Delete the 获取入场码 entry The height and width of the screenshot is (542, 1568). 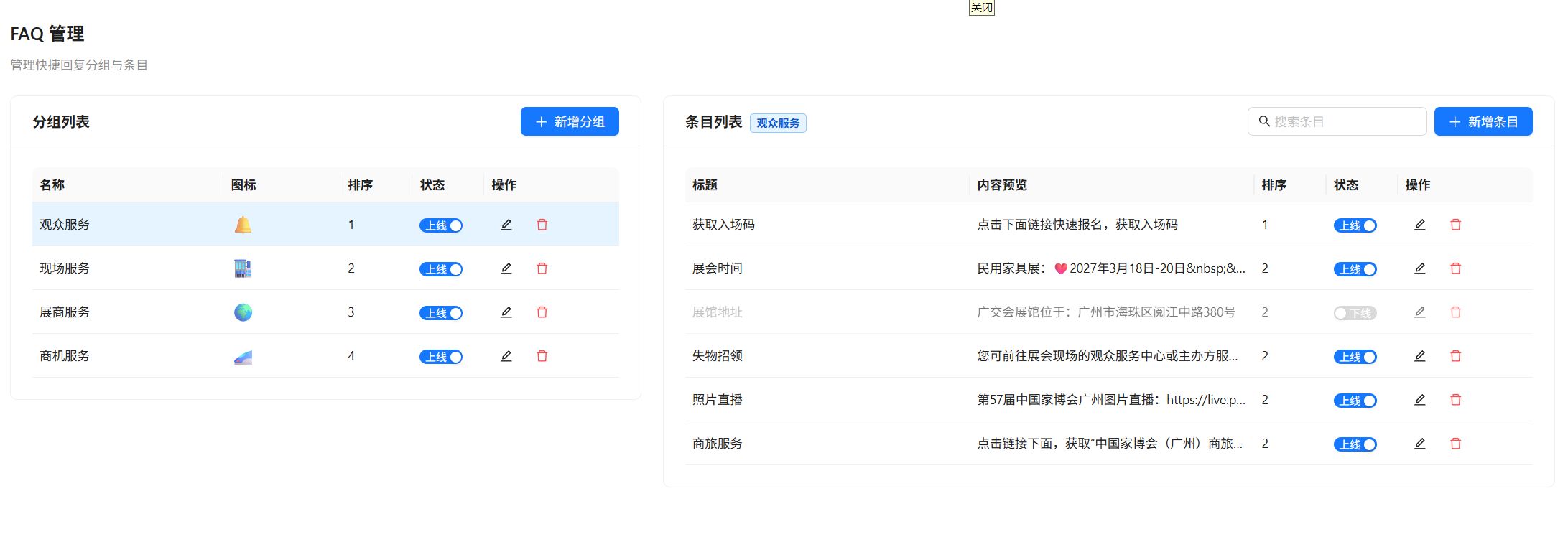[1455, 225]
